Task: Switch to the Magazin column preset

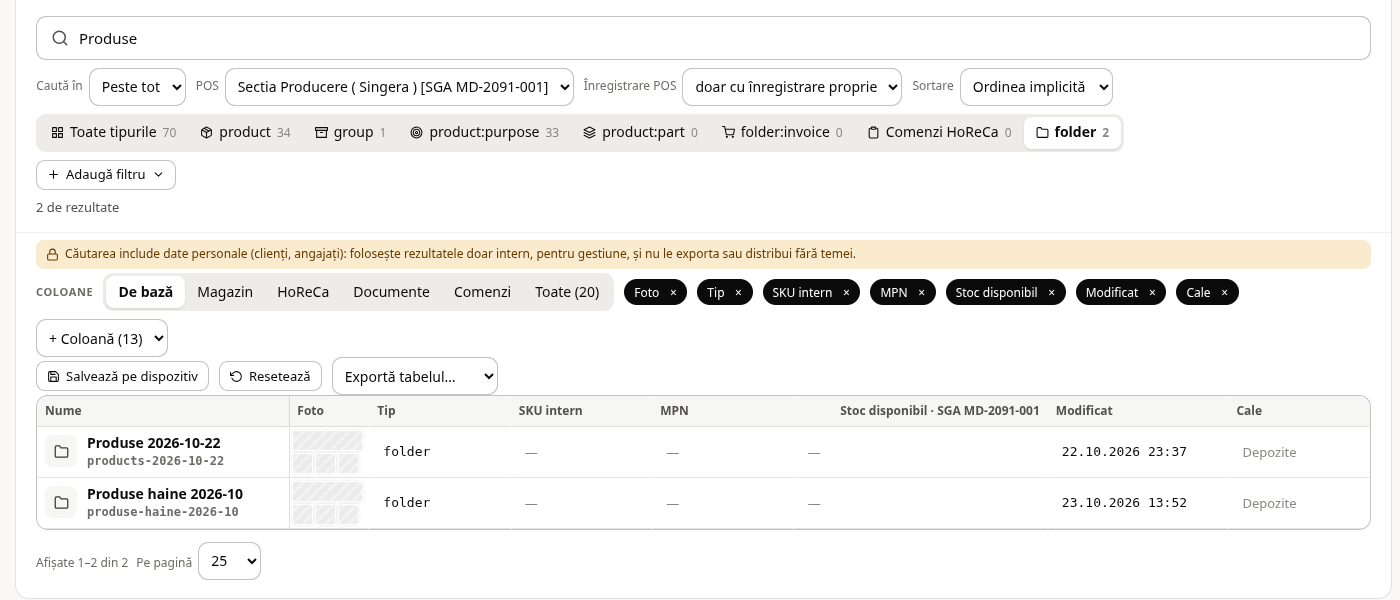Action: pyautogui.click(x=225, y=292)
